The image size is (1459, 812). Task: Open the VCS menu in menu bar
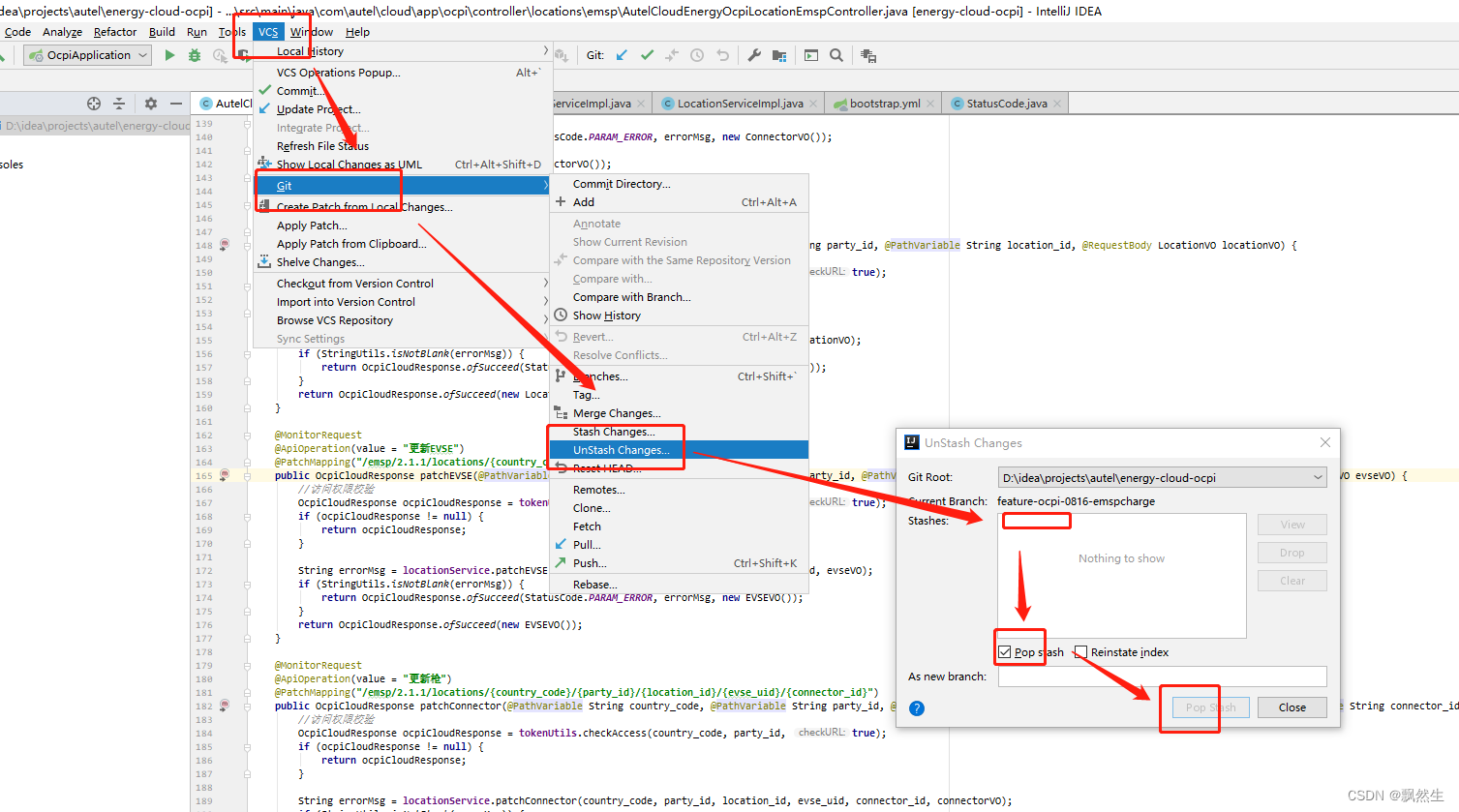[x=268, y=32]
